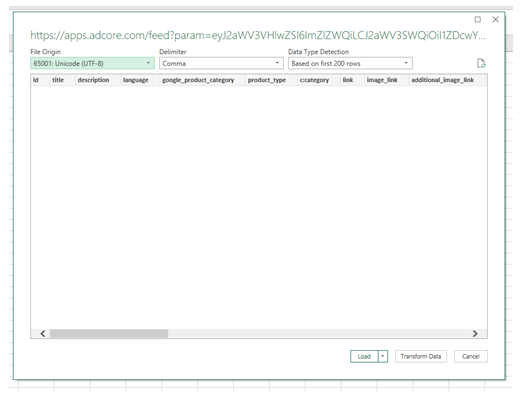Open the File Origin dropdown
The image size is (524, 398).
pos(93,63)
